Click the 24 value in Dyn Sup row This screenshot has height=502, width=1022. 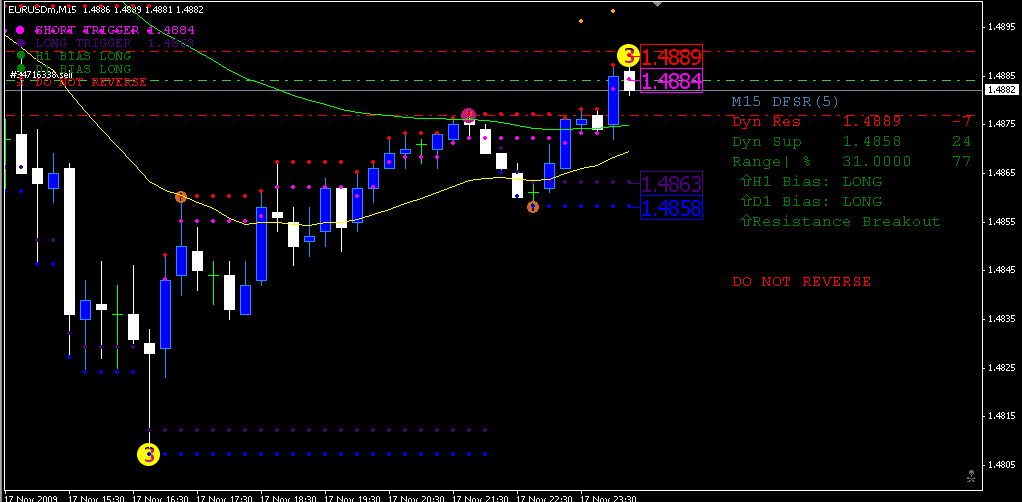(x=962, y=141)
